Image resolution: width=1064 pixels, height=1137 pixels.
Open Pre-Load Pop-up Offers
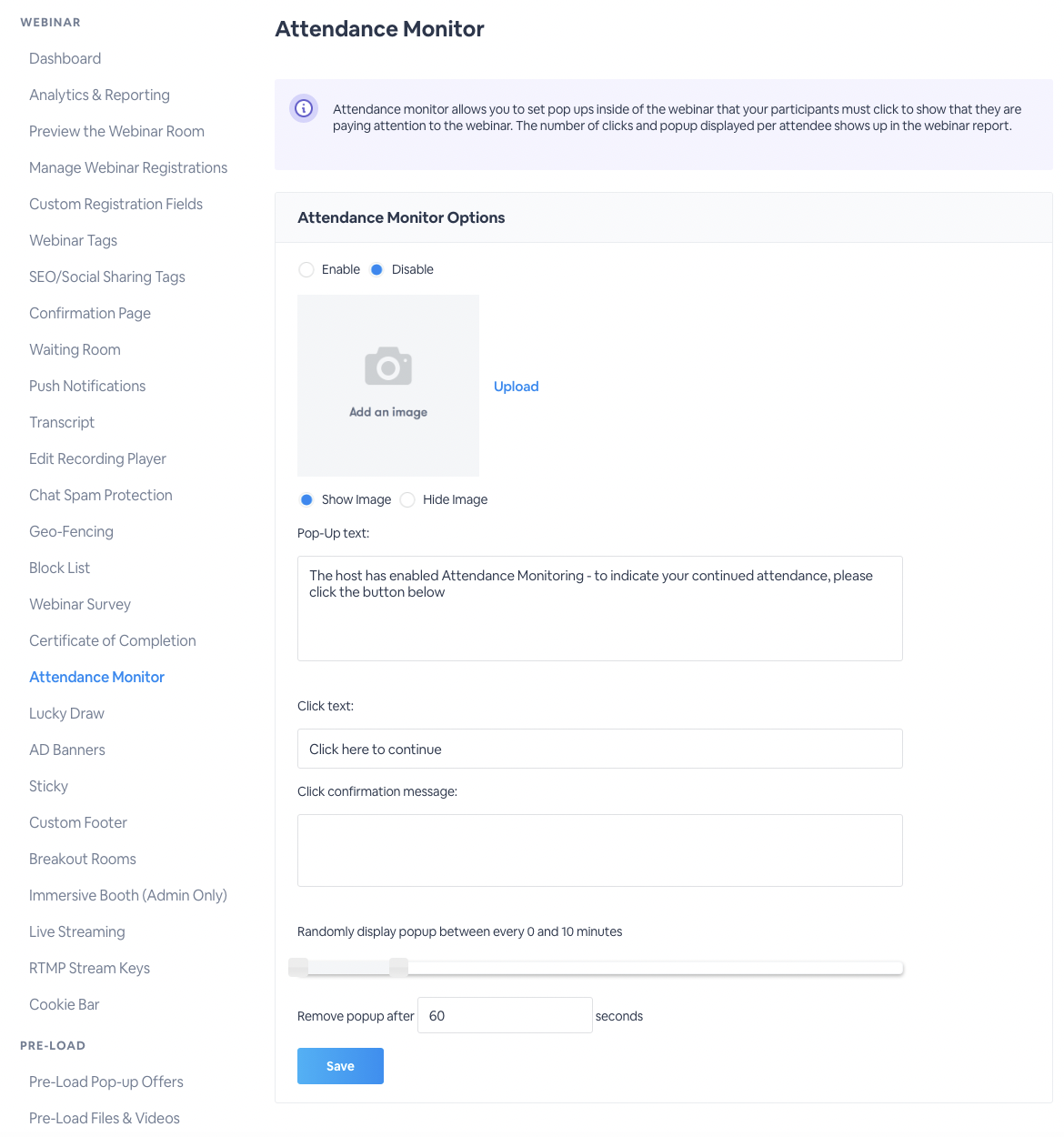(105, 1082)
